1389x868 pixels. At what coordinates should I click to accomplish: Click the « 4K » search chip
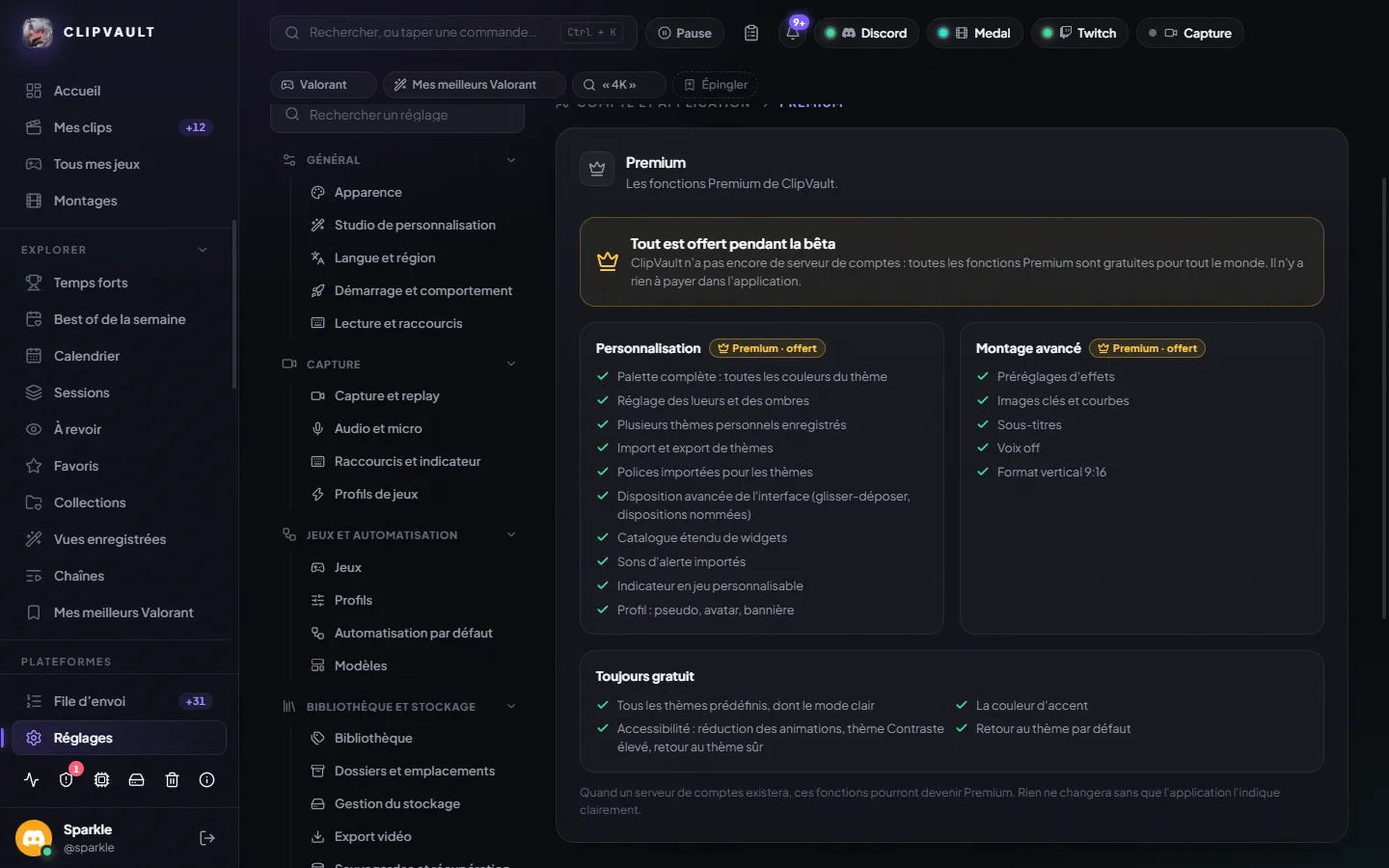coord(619,85)
